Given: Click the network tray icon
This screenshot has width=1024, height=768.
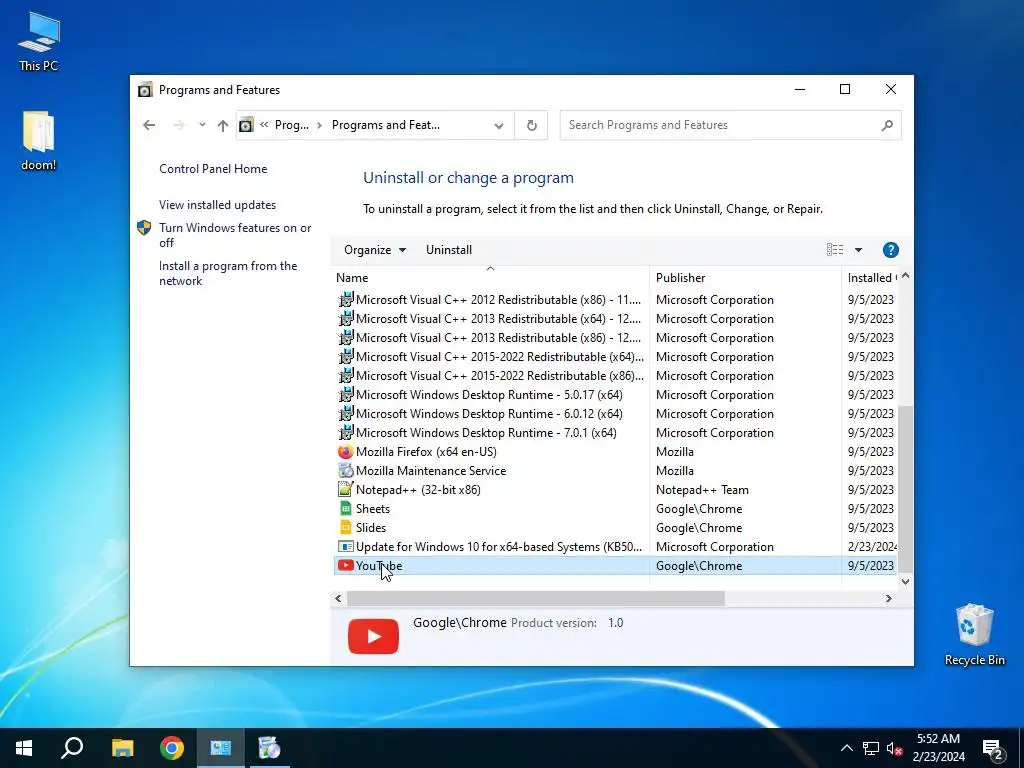Looking at the screenshot, I should tap(871, 748).
